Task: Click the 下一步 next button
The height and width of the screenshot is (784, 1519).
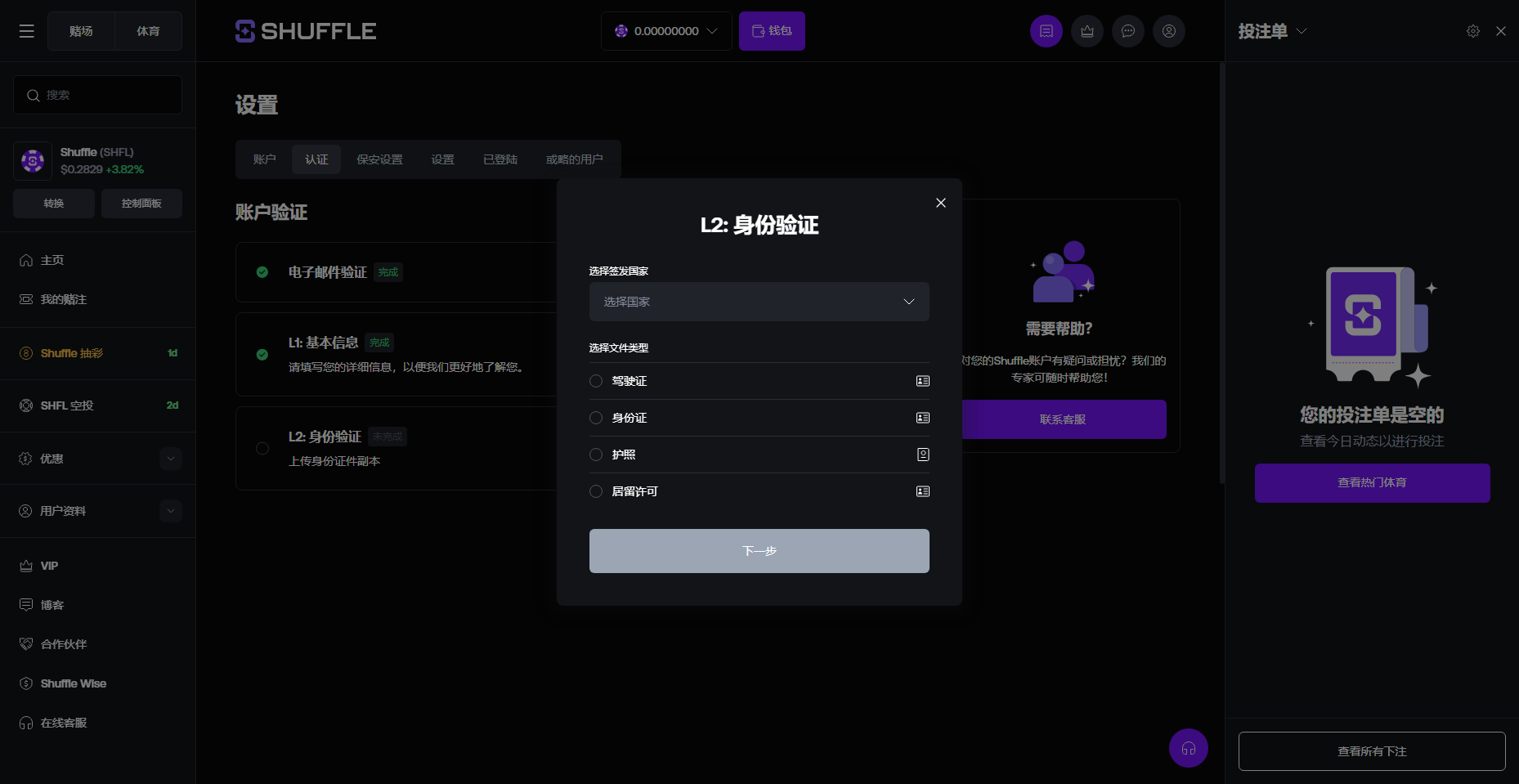Action: point(759,551)
